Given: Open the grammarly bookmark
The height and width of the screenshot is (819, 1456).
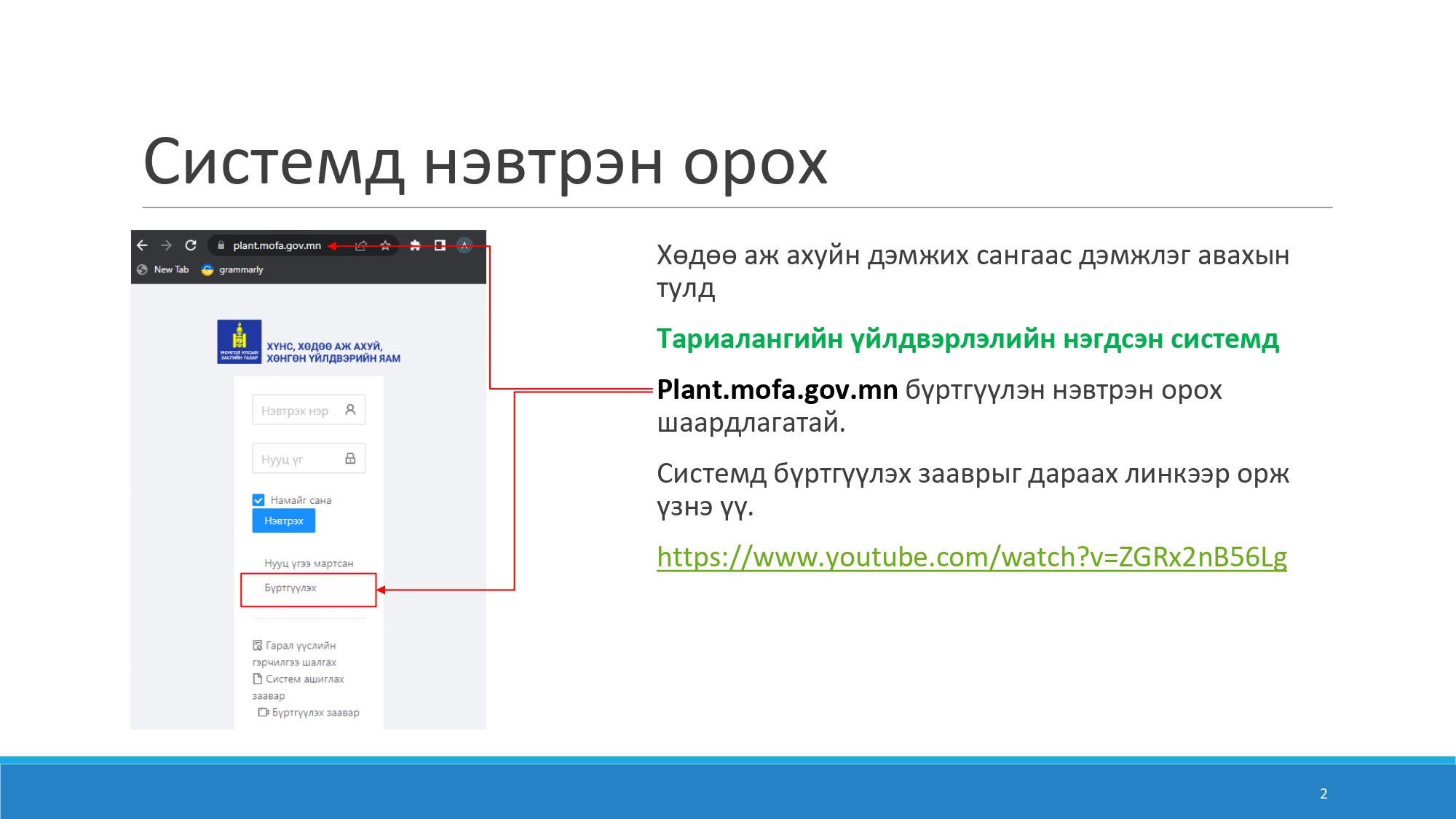Looking at the screenshot, I should pyautogui.click(x=233, y=269).
